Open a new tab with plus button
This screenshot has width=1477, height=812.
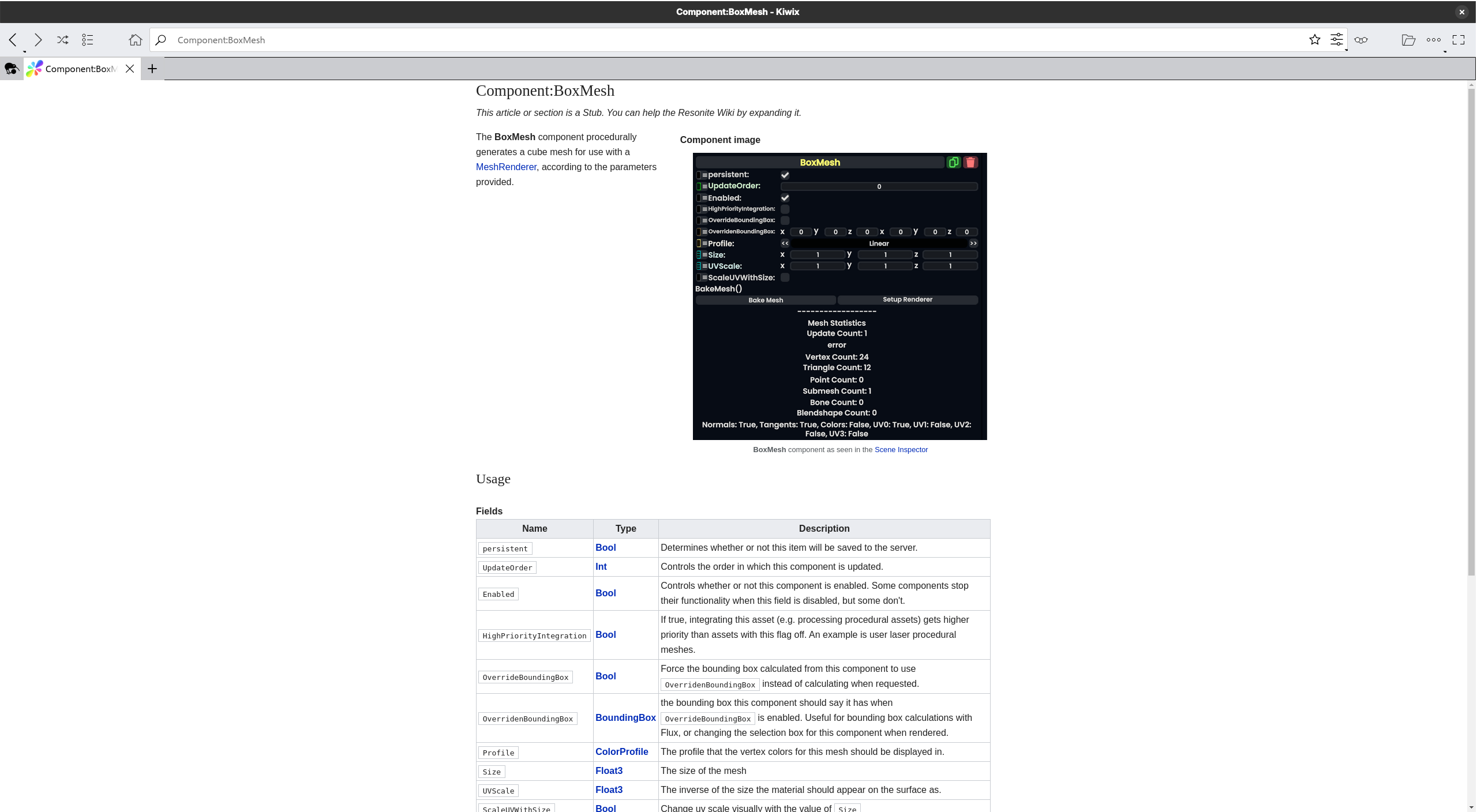152,69
